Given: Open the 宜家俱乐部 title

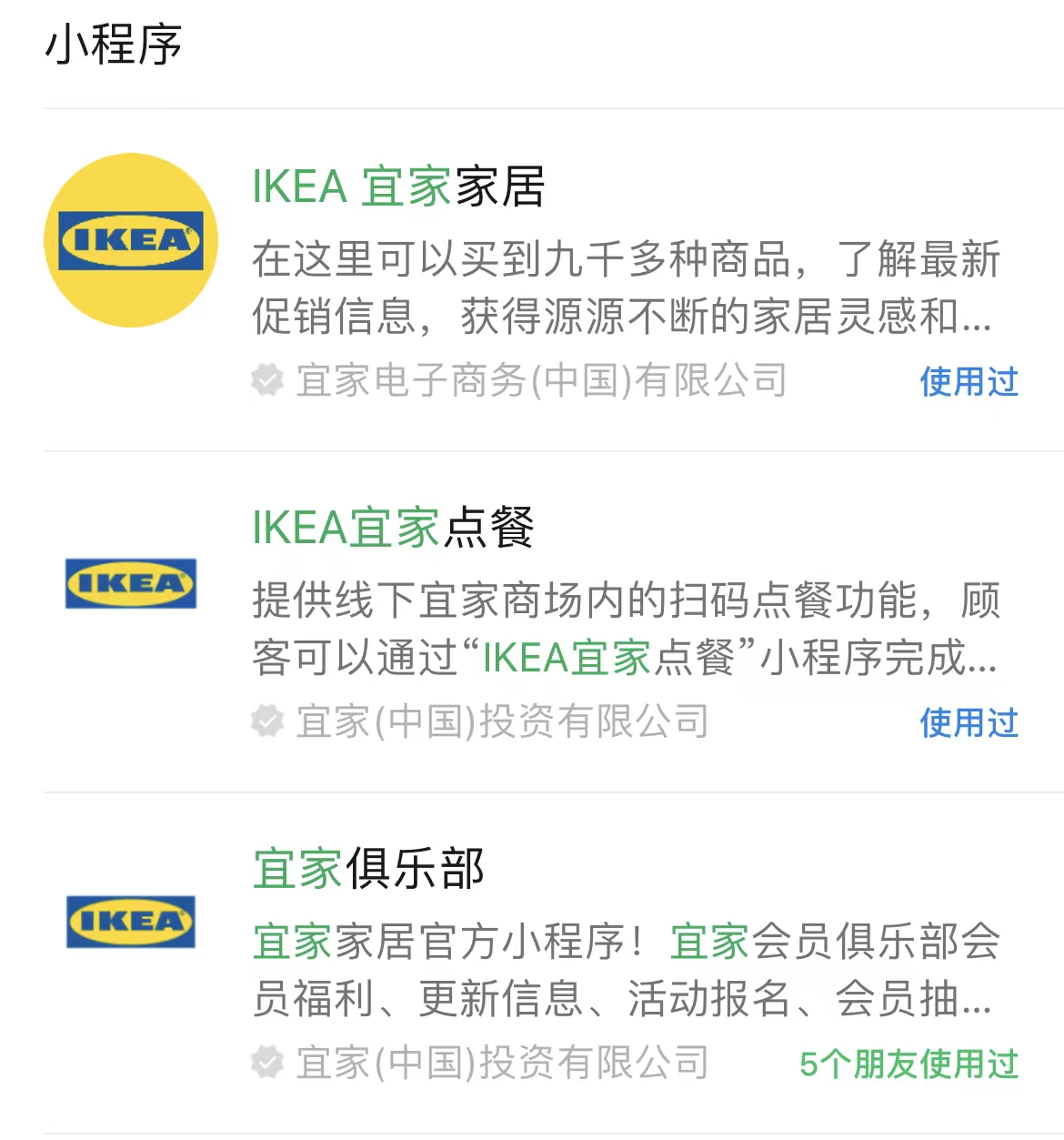Looking at the screenshot, I should 368,869.
